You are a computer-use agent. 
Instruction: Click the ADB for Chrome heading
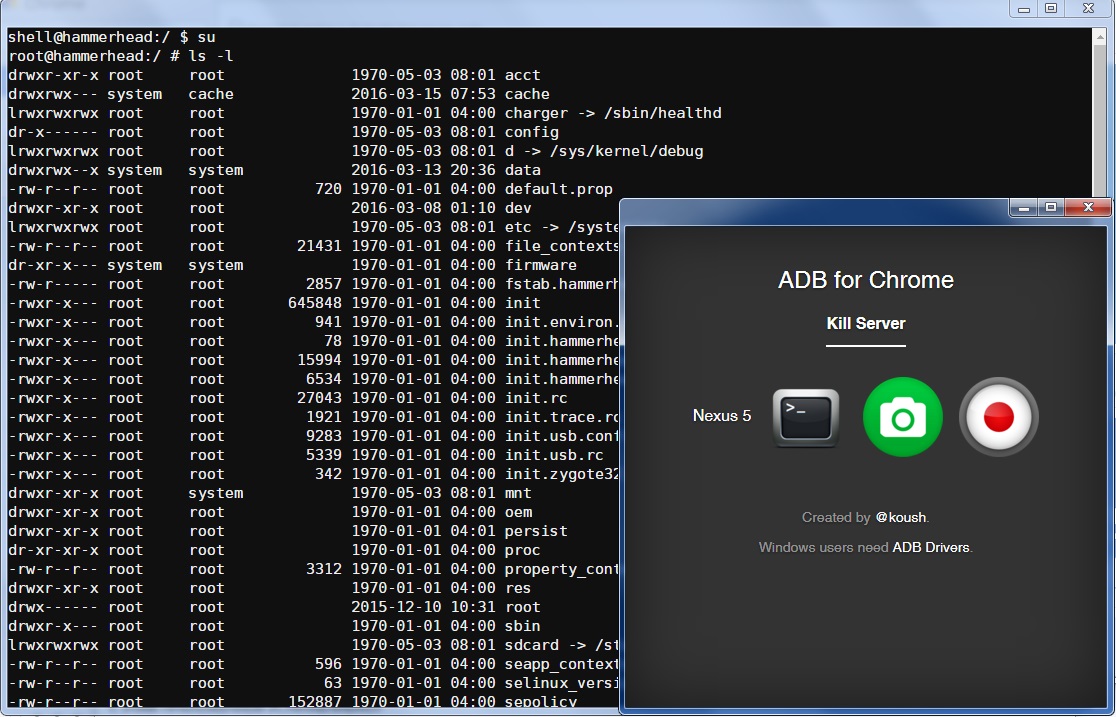coord(866,280)
